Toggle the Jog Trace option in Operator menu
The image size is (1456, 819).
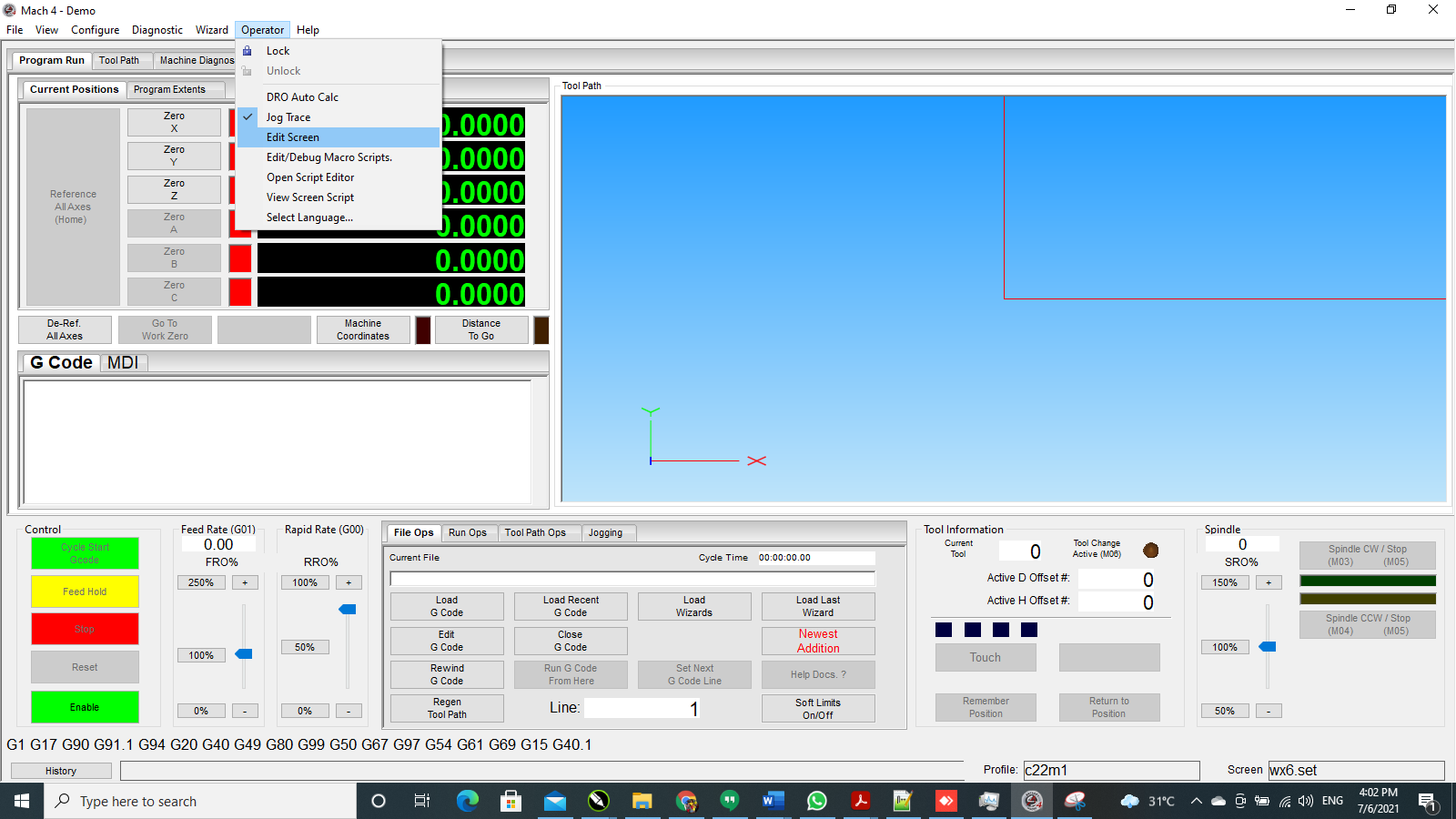pos(288,116)
